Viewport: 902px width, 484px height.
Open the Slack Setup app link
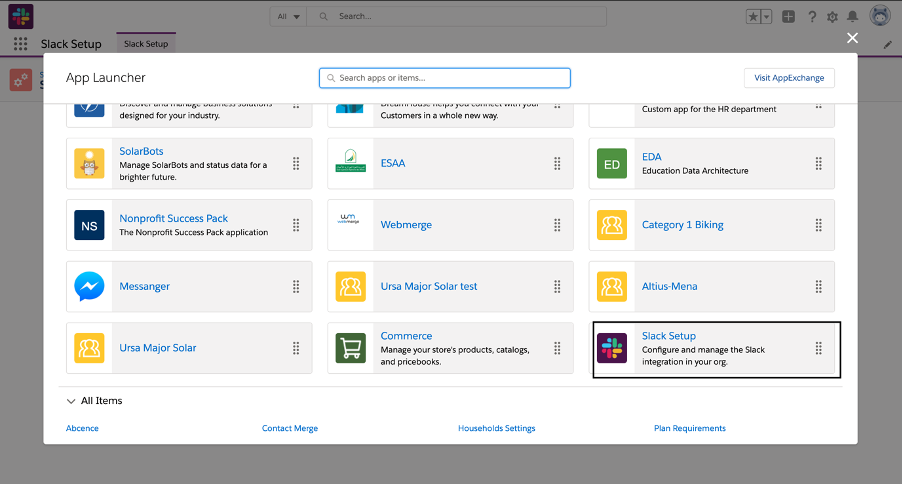669,336
